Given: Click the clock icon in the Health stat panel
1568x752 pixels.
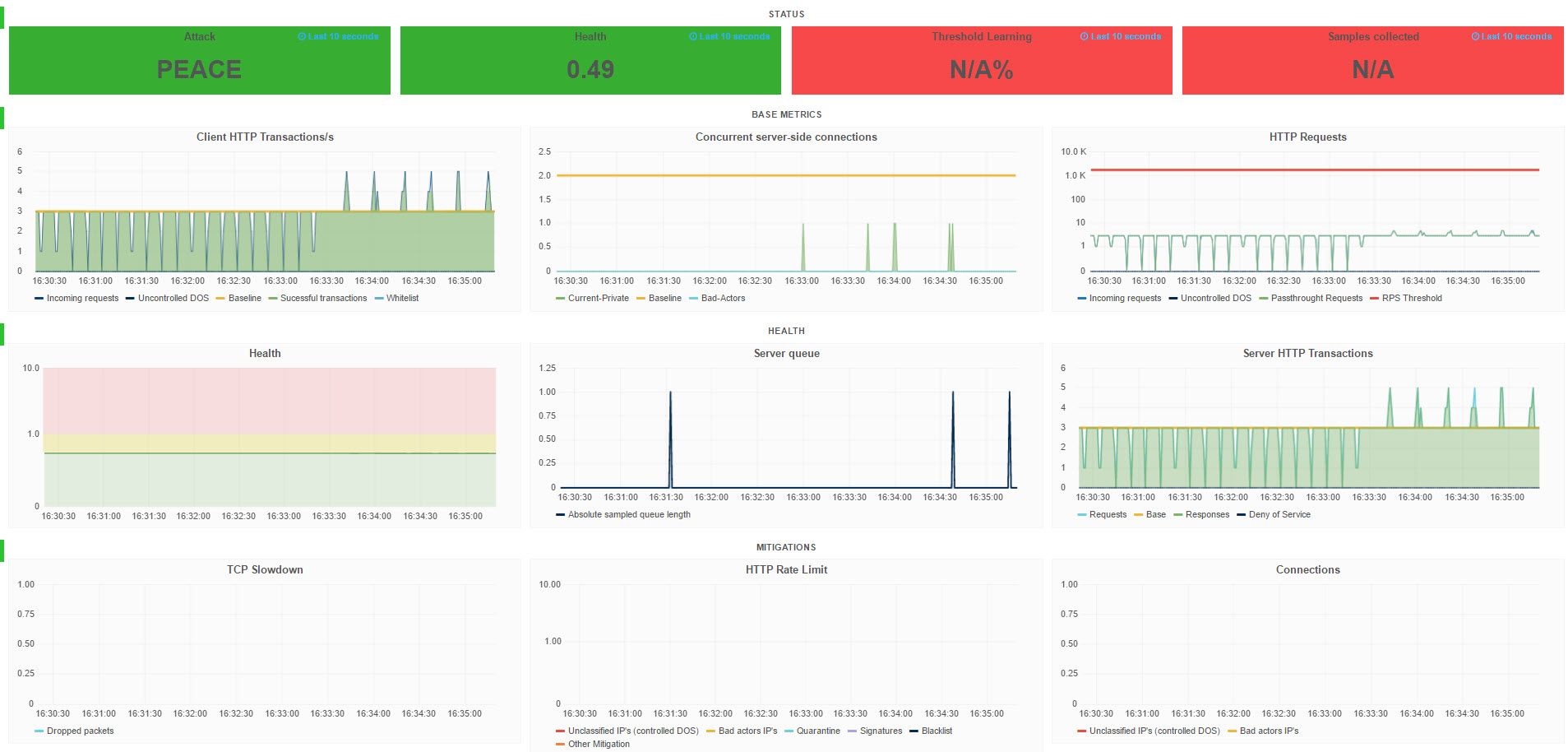Looking at the screenshot, I should click(693, 37).
